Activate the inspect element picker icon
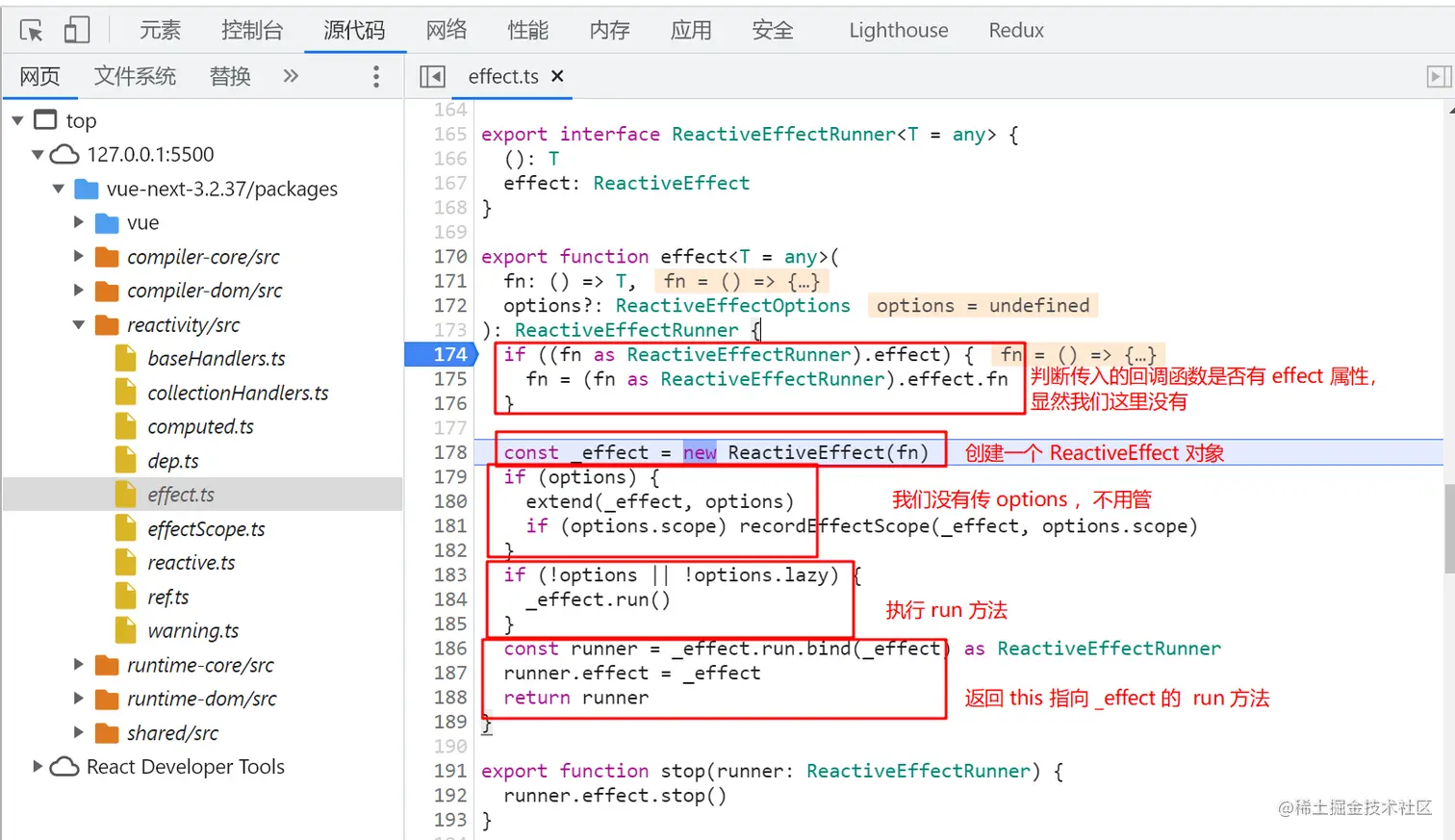 tap(31, 31)
